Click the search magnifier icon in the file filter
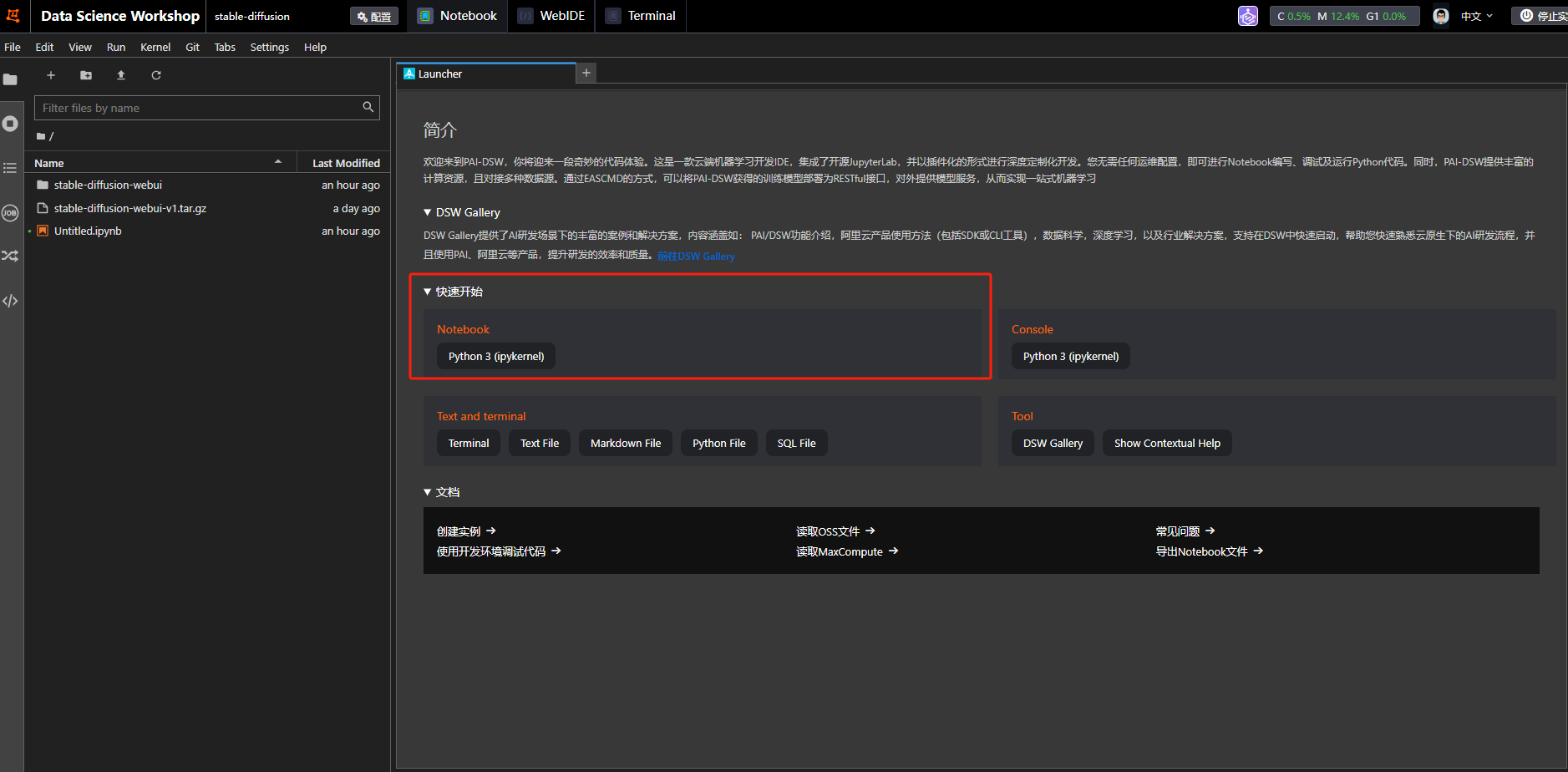Viewport: 1568px width, 772px height. point(368,107)
